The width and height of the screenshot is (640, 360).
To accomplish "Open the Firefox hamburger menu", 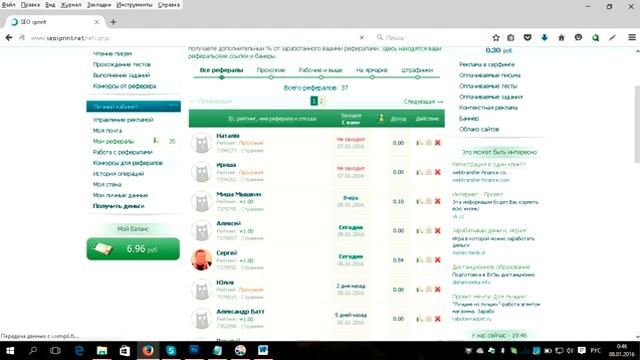I will tap(632, 38).
